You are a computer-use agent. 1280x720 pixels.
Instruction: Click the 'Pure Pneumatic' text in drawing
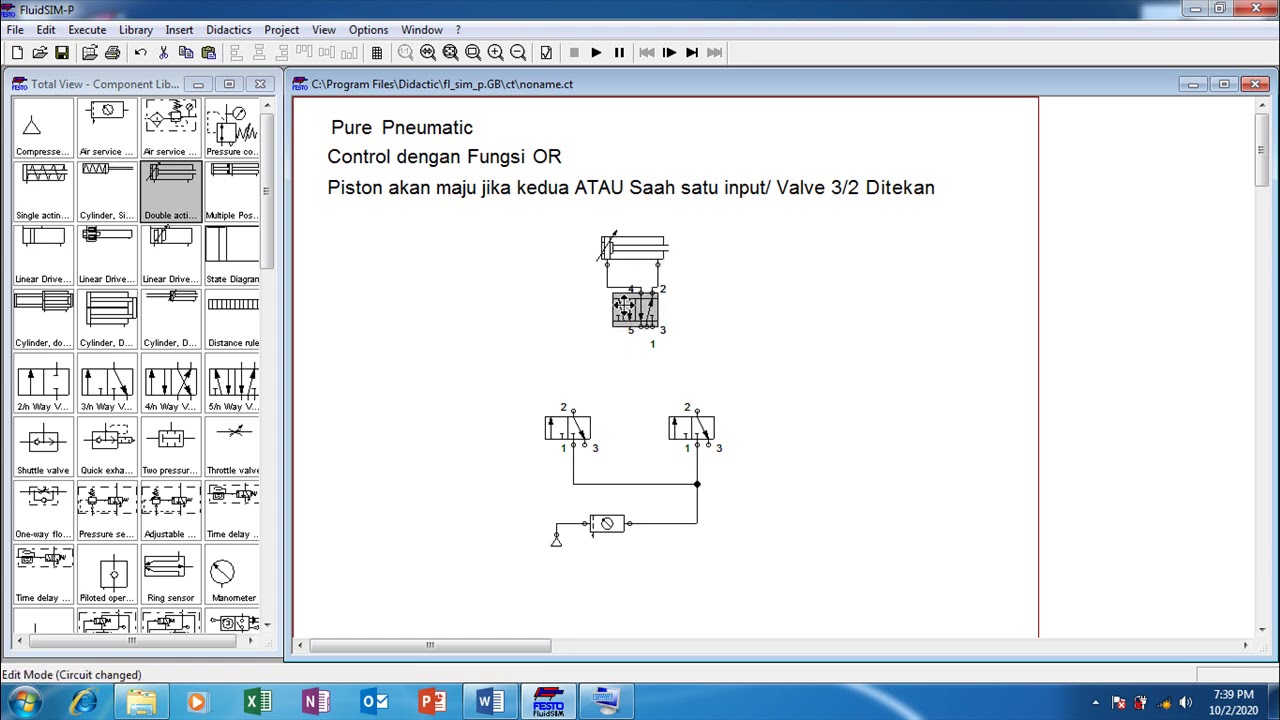click(x=402, y=127)
